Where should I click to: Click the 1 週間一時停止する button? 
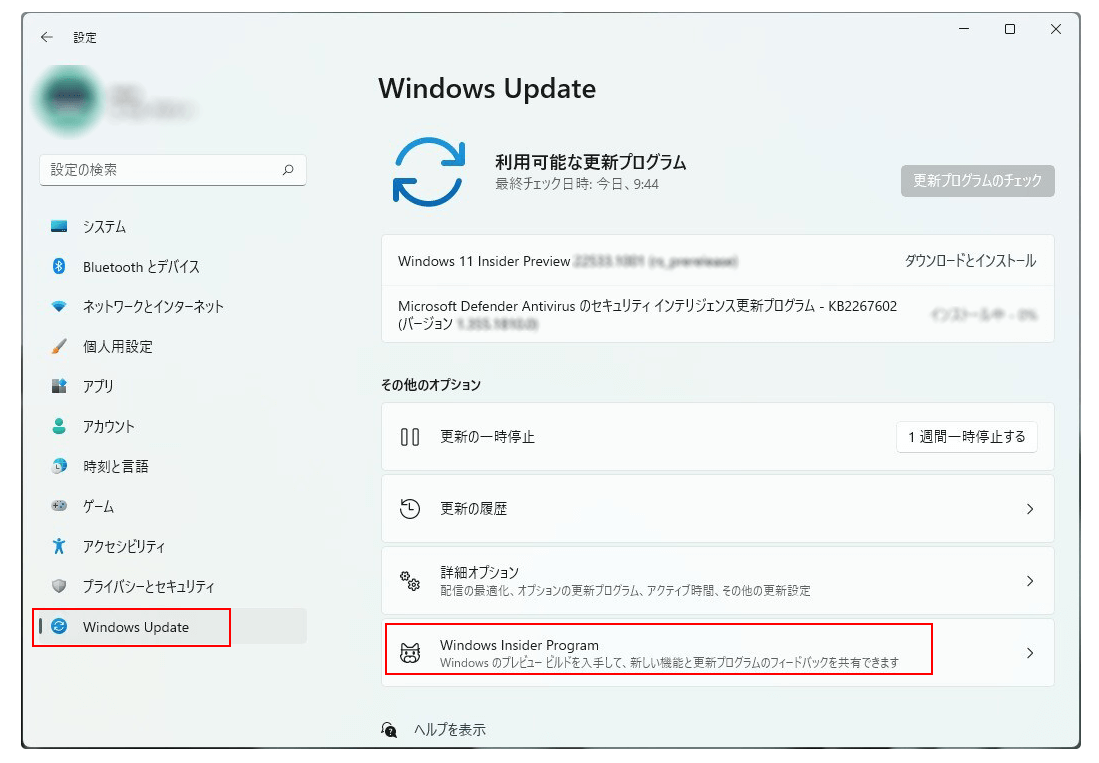point(967,437)
